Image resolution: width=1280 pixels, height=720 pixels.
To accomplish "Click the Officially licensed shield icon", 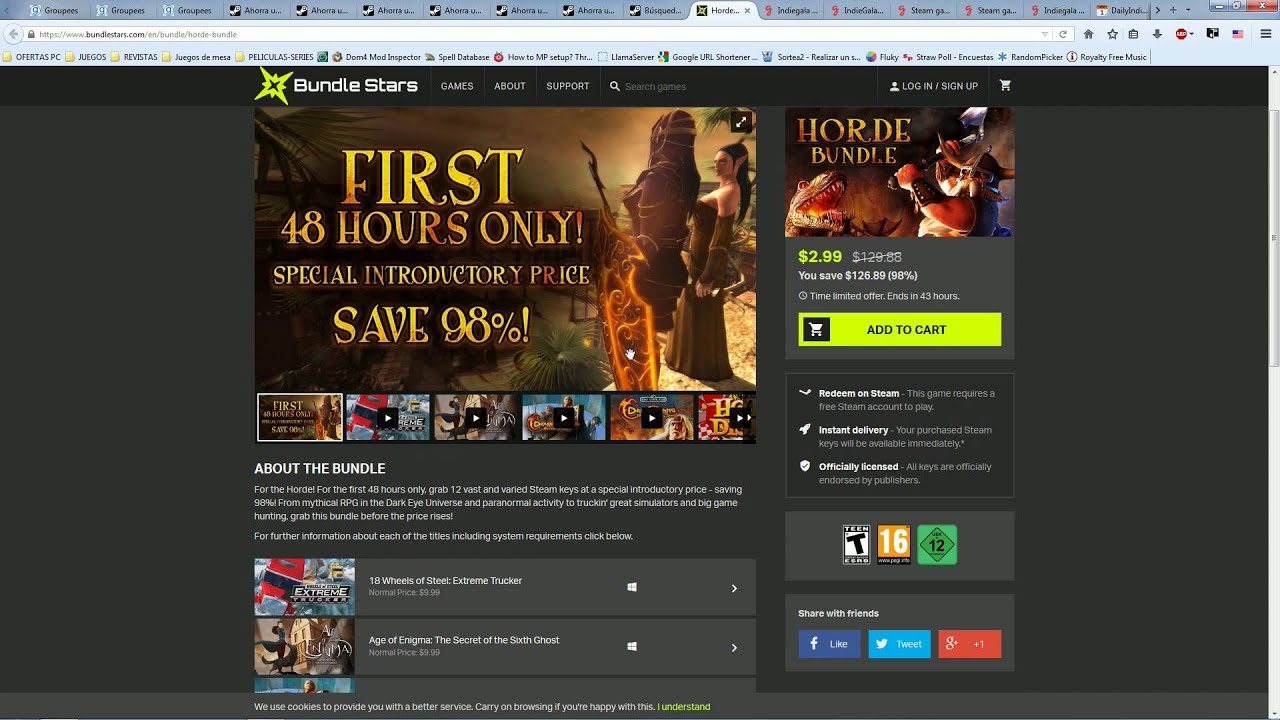I will [x=805, y=466].
